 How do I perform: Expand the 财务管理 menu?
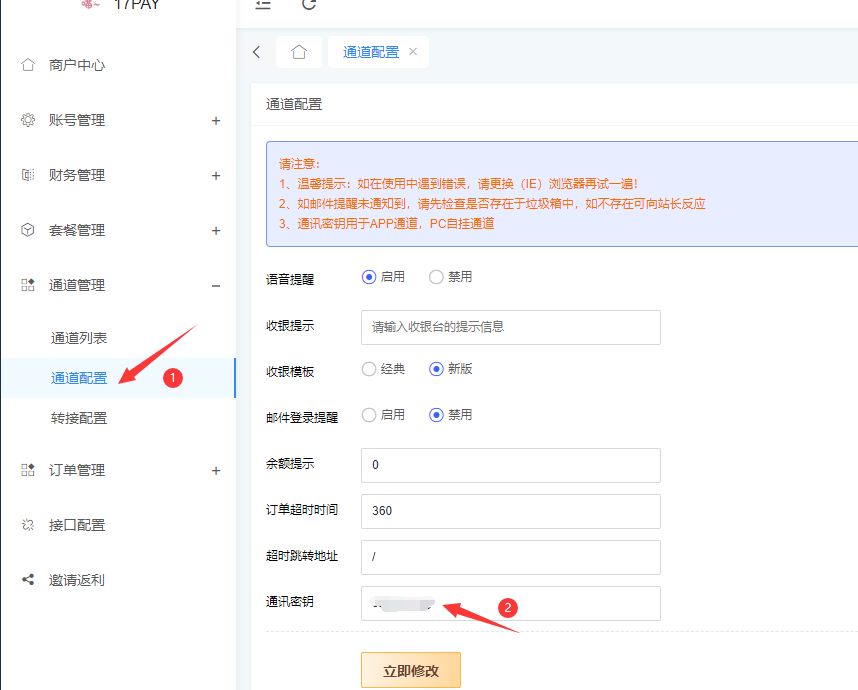77,175
